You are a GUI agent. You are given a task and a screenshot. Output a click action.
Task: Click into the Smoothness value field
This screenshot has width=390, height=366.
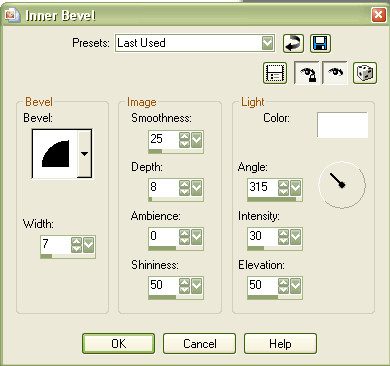[x=163, y=140]
